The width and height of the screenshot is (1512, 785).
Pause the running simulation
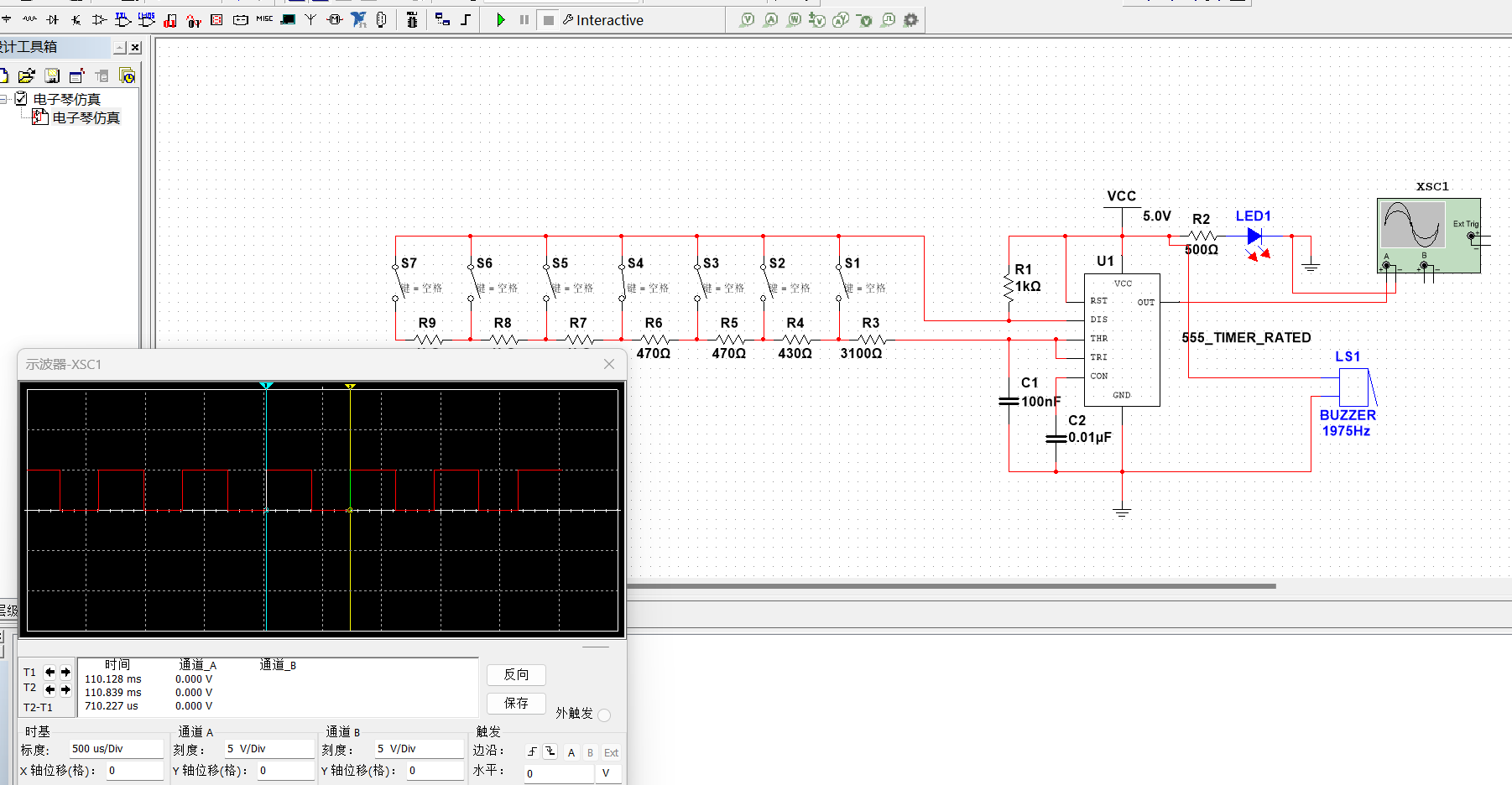524,20
